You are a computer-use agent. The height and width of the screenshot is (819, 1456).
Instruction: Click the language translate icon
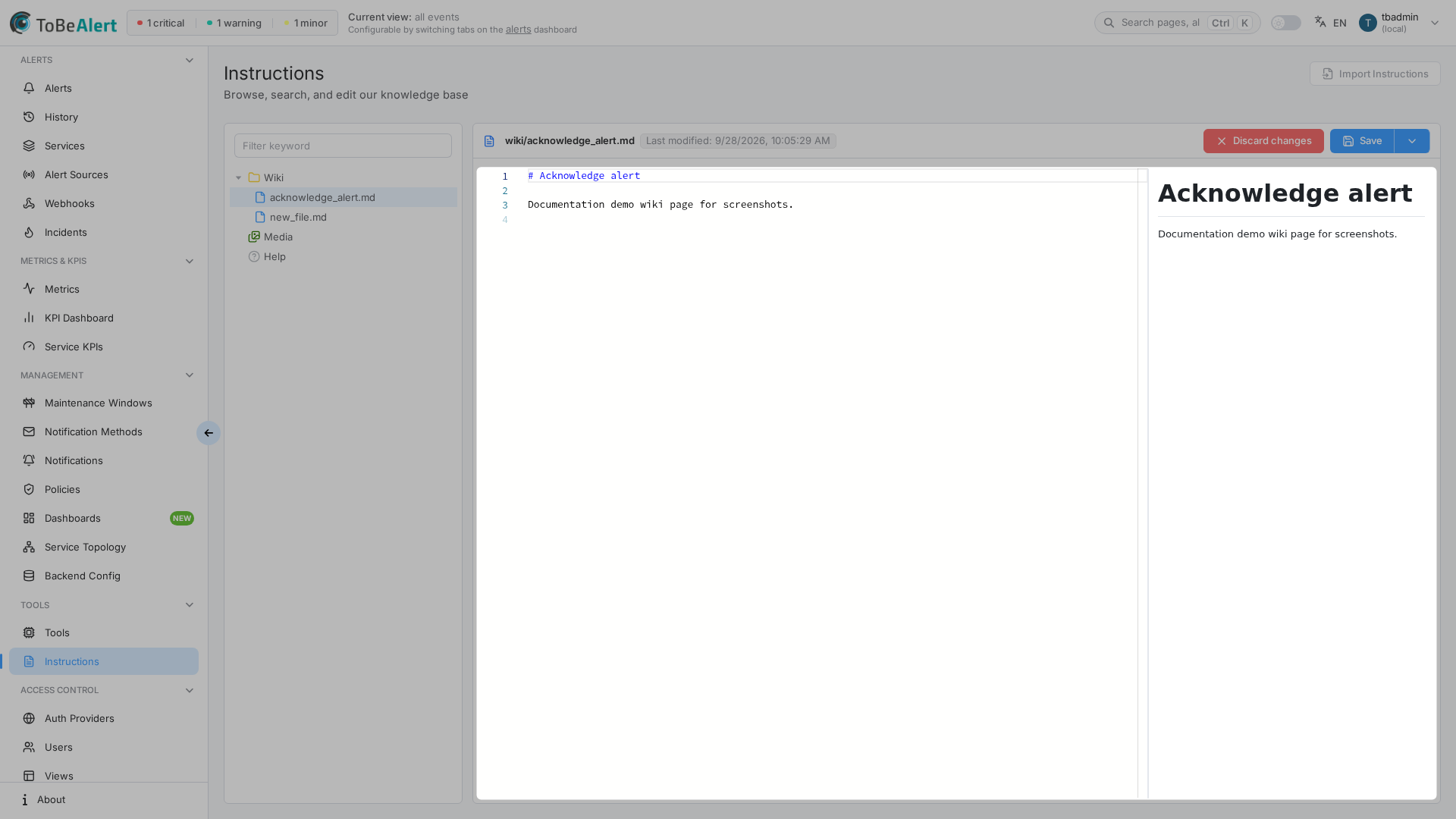(x=1320, y=22)
